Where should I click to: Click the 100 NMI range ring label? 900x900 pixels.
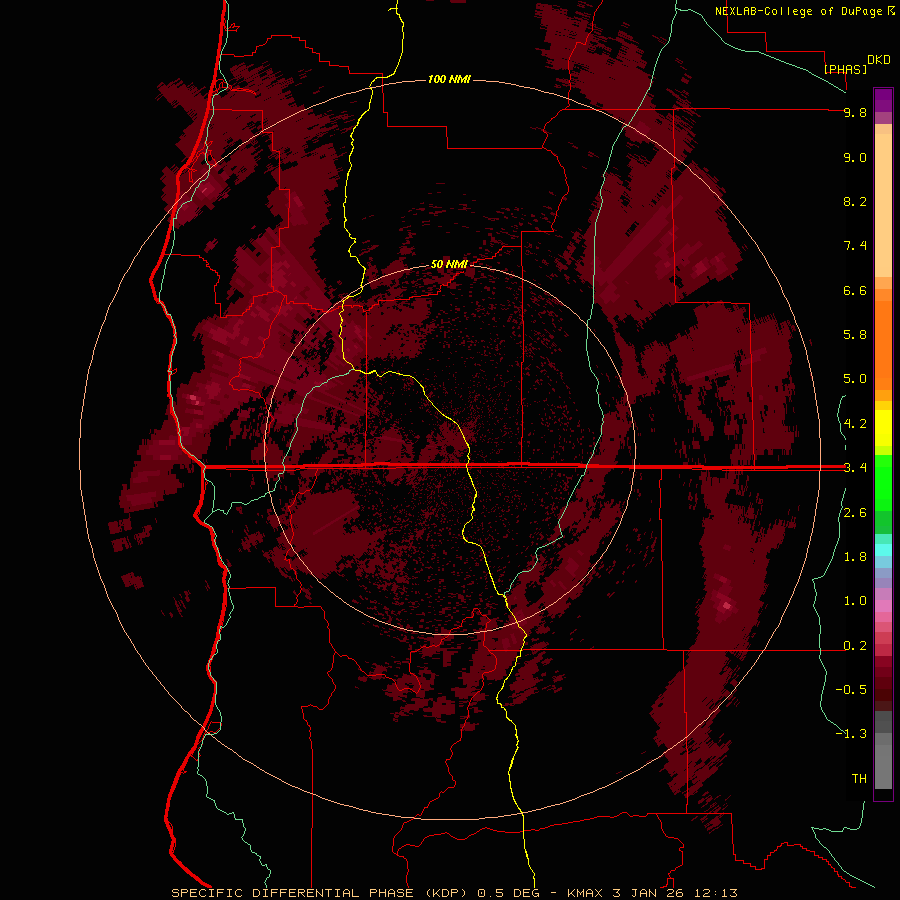449,79
